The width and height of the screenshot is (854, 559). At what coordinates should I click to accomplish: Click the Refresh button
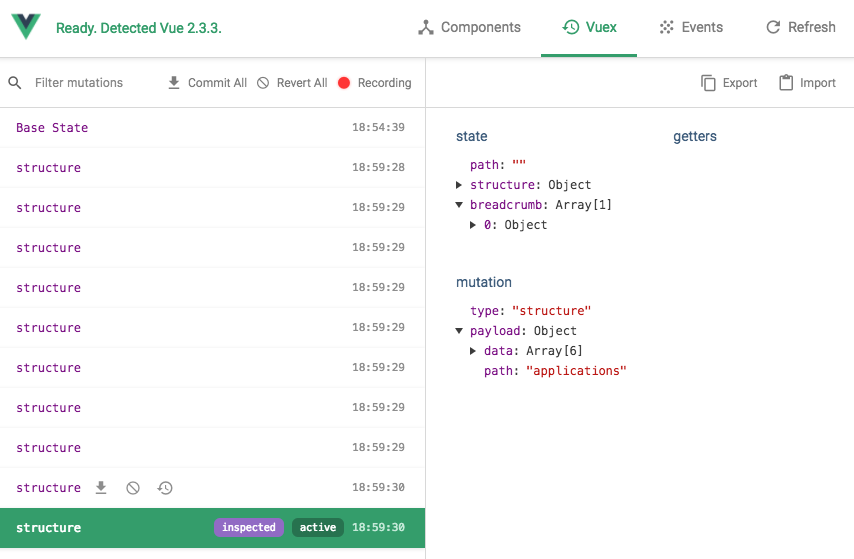click(x=801, y=27)
